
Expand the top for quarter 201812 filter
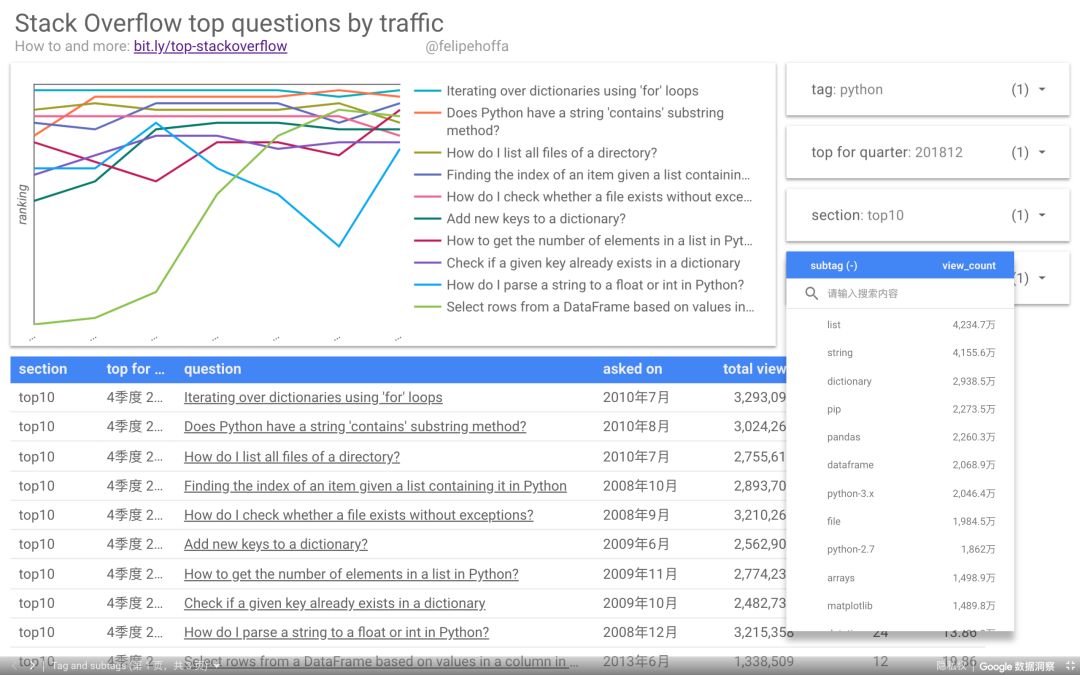tap(927, 152)
